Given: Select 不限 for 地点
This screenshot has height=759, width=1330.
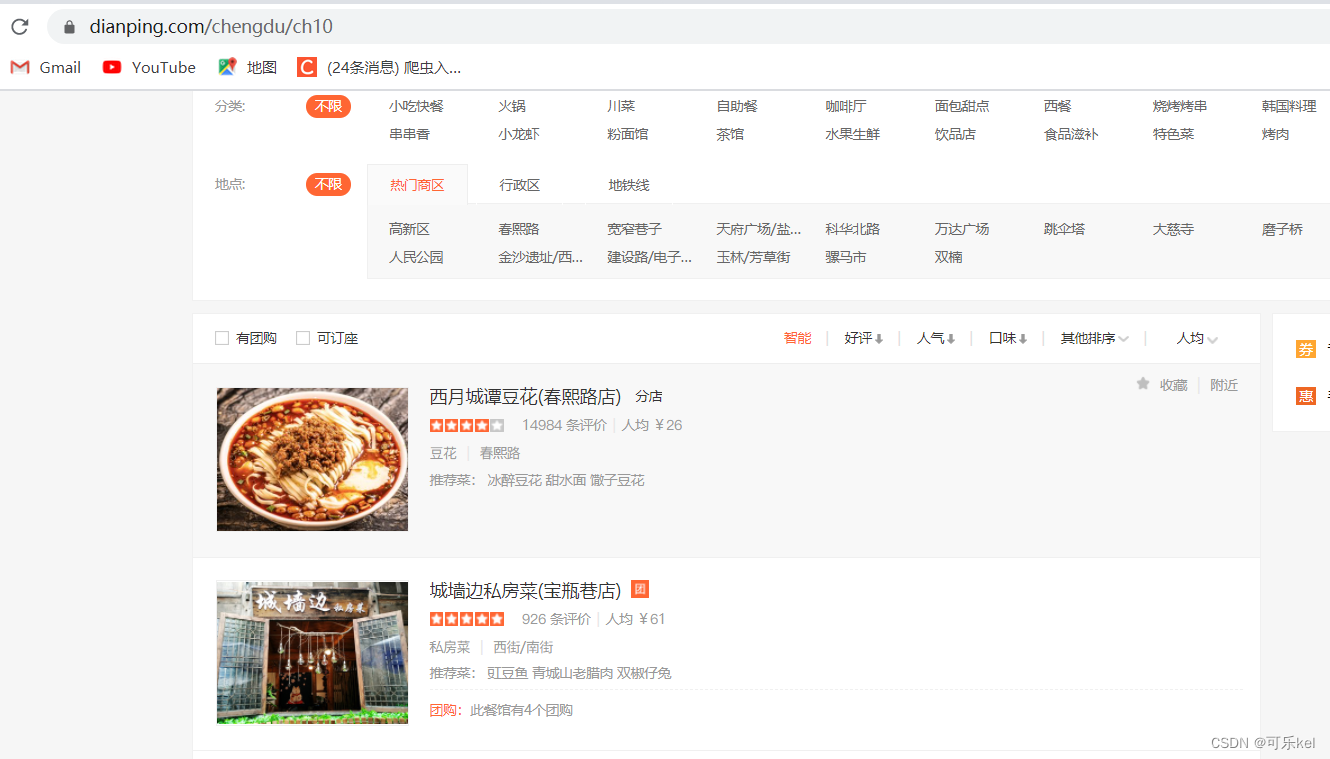Looking at the screenshot, I should [328, 184].
